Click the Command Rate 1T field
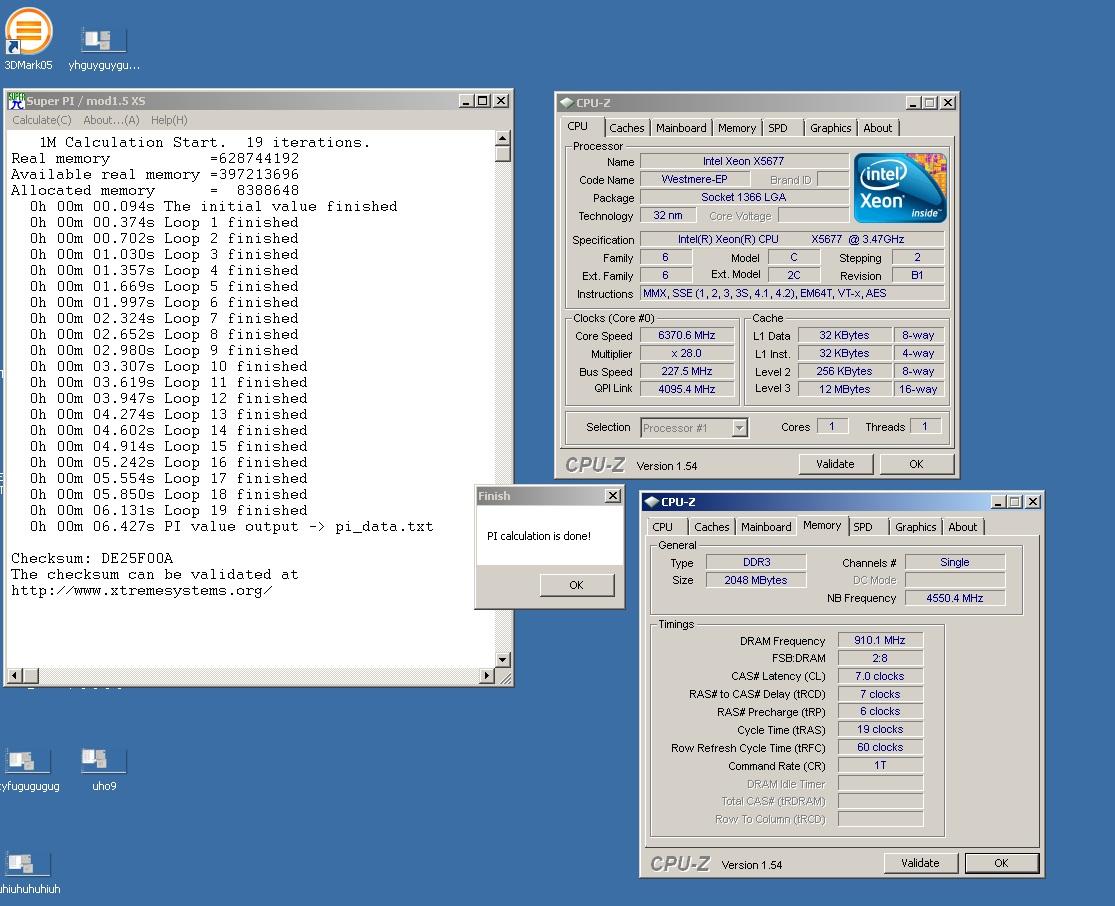The width and height of the screenshot is (1115, 906). click(x=880, y=765)
